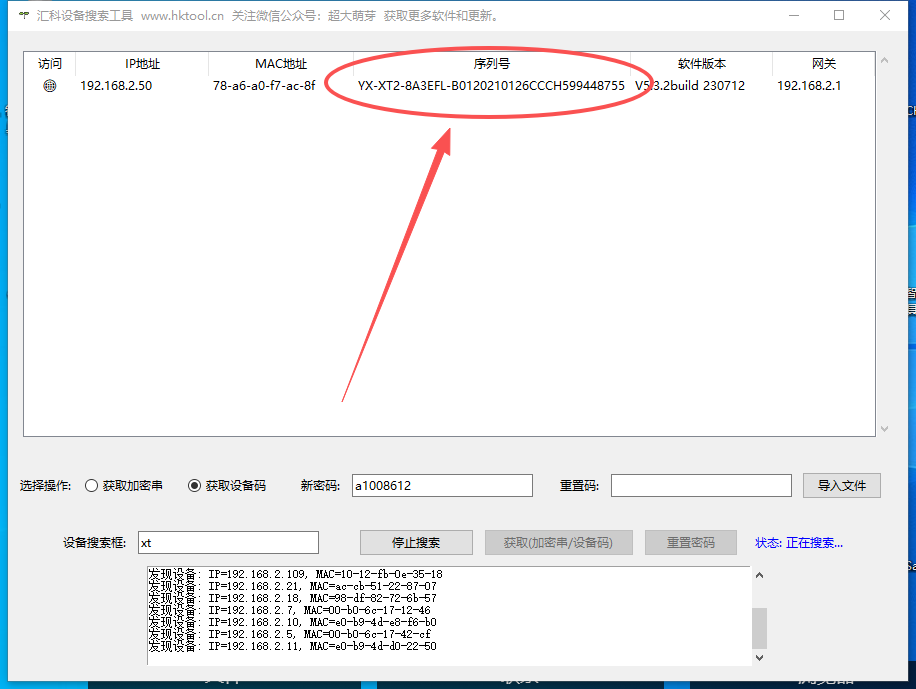Viewport: 916px width, 689px height.
Task: Click the empty 重置码 input field
Action: click(x=700, y=485)
